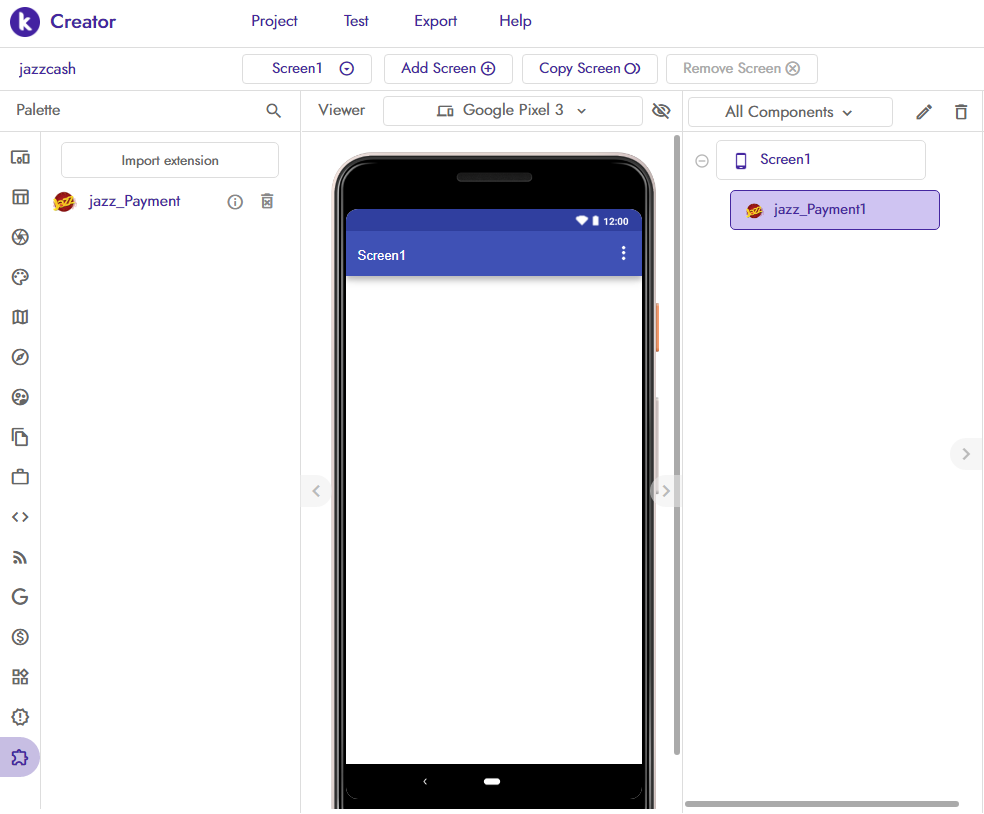The width and height of the screenshot is (984, 814).
Task: Open Connectivity palette category feed icon
Action: click(x=20, y=557)
